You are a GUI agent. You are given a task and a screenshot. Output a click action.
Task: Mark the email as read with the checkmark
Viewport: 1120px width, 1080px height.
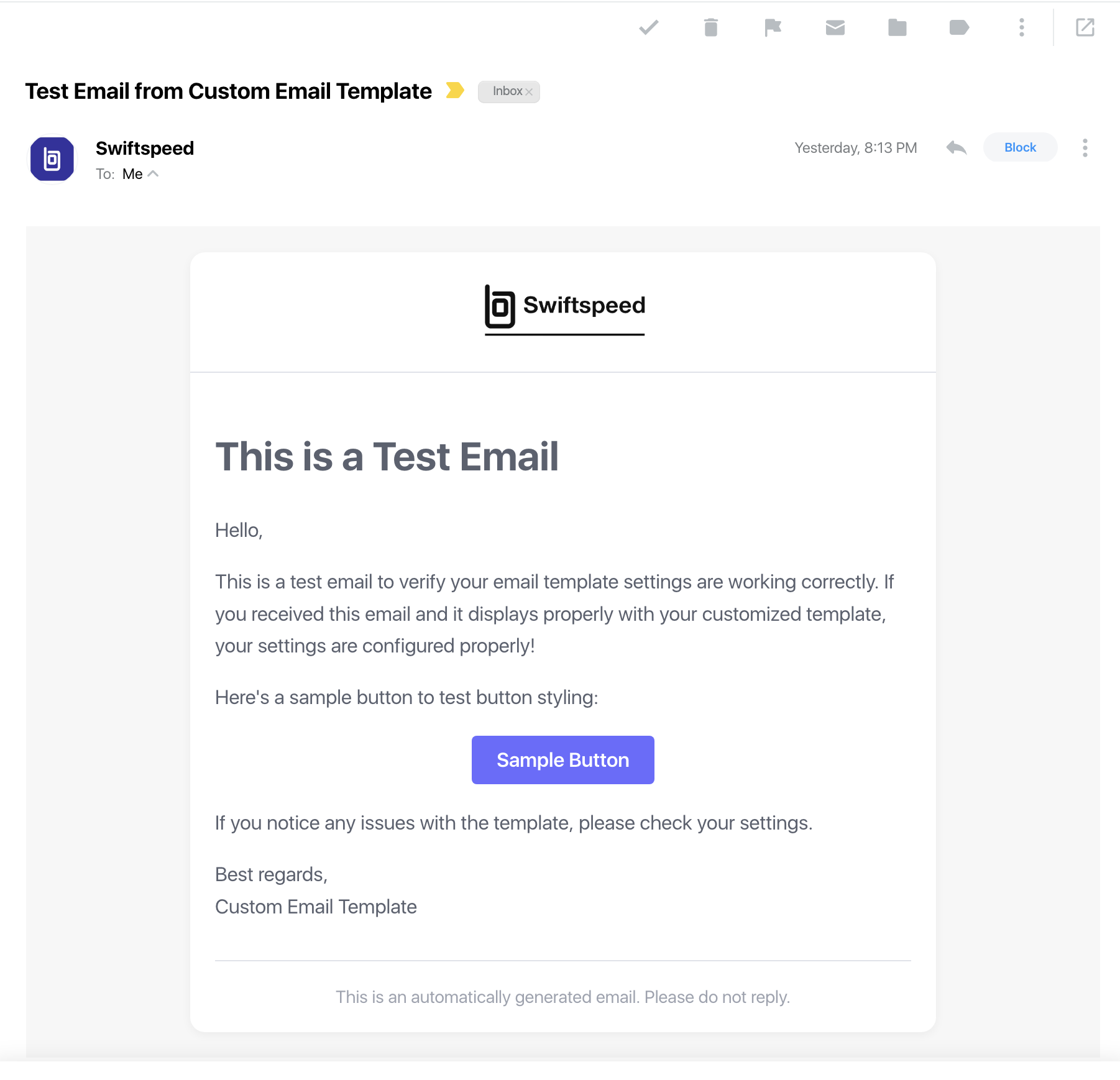point(649,27)
